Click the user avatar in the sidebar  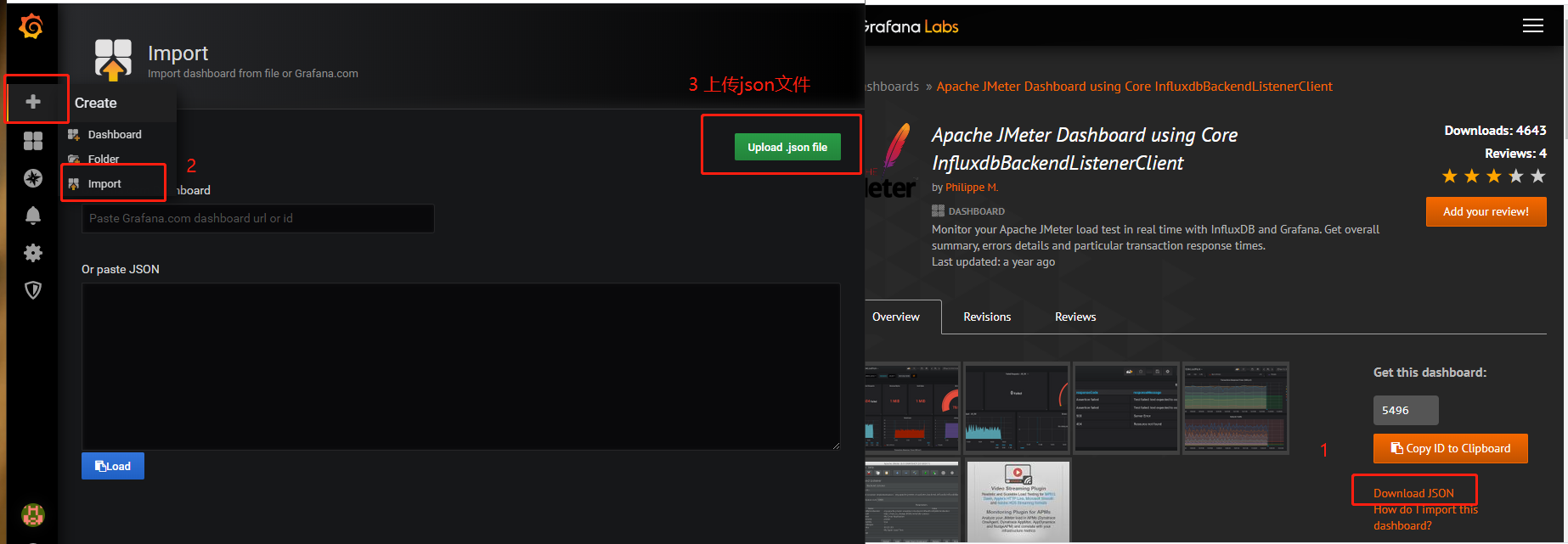pyautogui.click(x=33, y=515)
